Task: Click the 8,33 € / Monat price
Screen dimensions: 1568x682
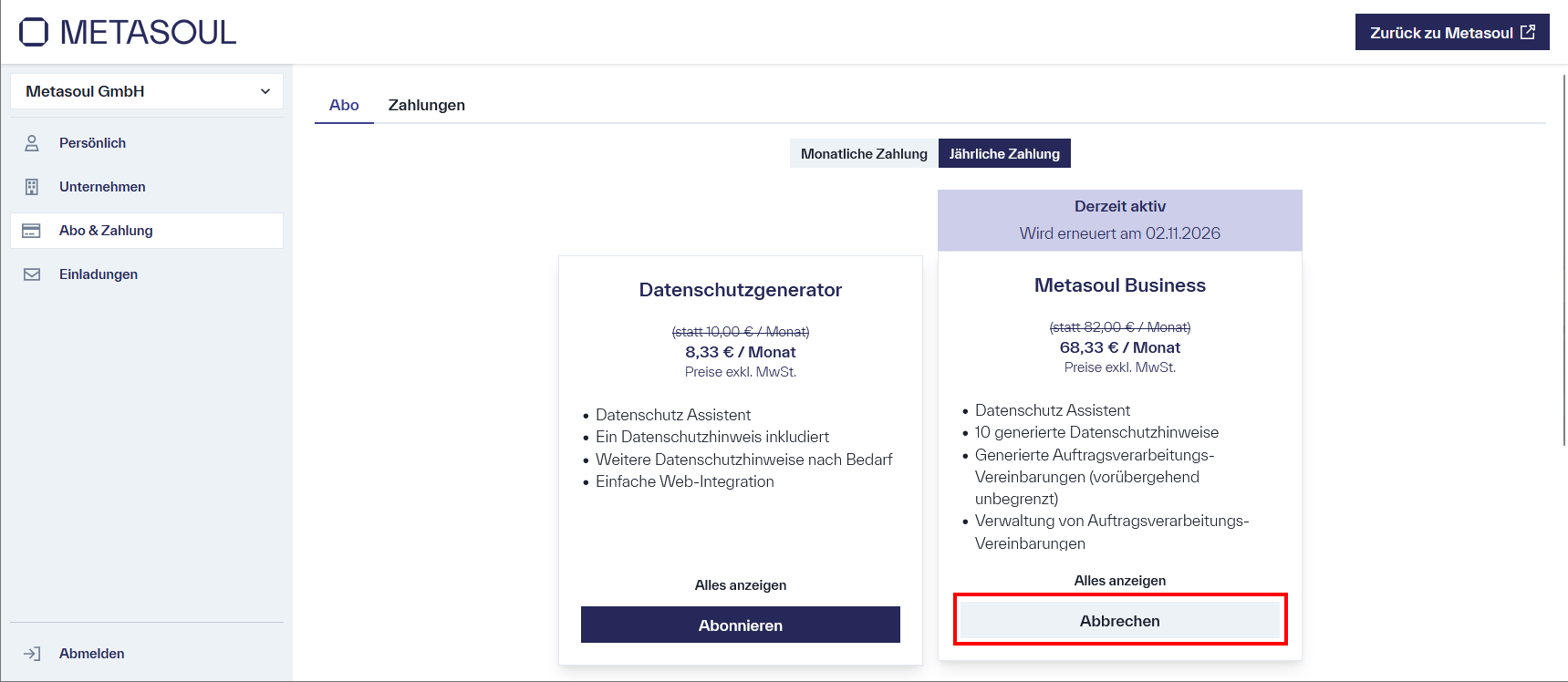Action: coord(741,352)
